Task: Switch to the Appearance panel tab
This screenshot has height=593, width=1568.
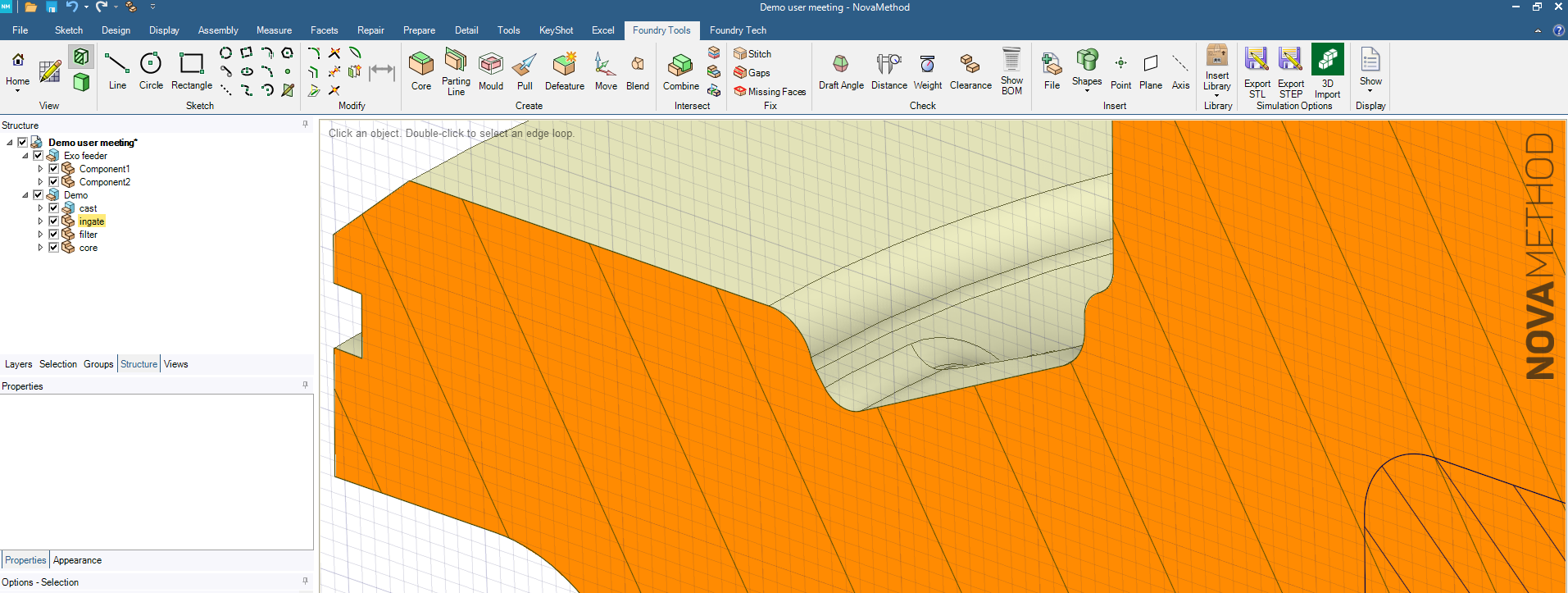Action: pos(77,560)
